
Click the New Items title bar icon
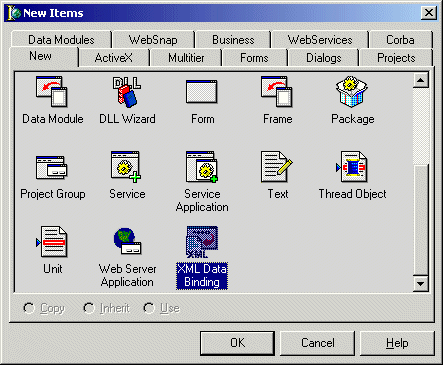pos(14,13)
